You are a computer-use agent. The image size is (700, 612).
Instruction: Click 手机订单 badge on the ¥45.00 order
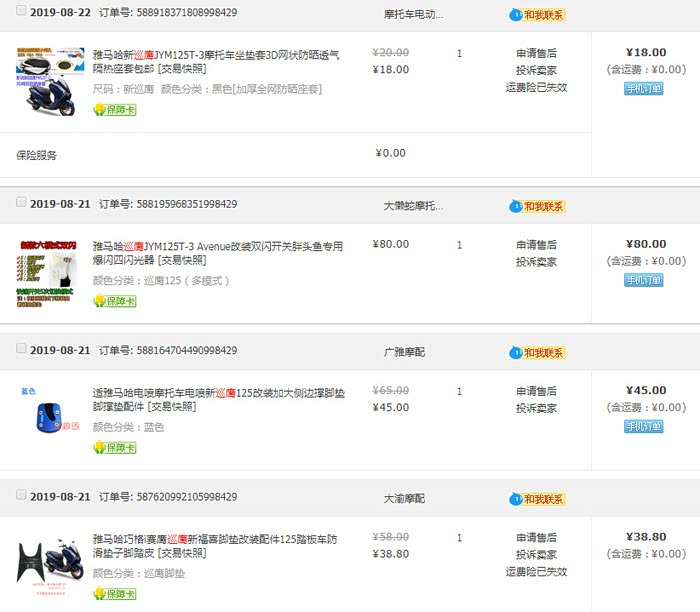(643, 426)
